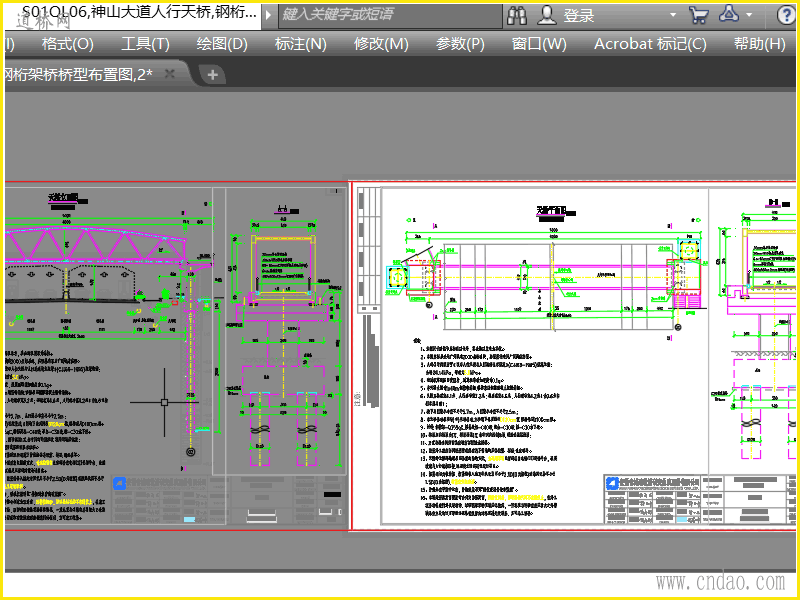Open the Acrobat 标记(C) menu
The image size is (800, 600).
[650, 44]
